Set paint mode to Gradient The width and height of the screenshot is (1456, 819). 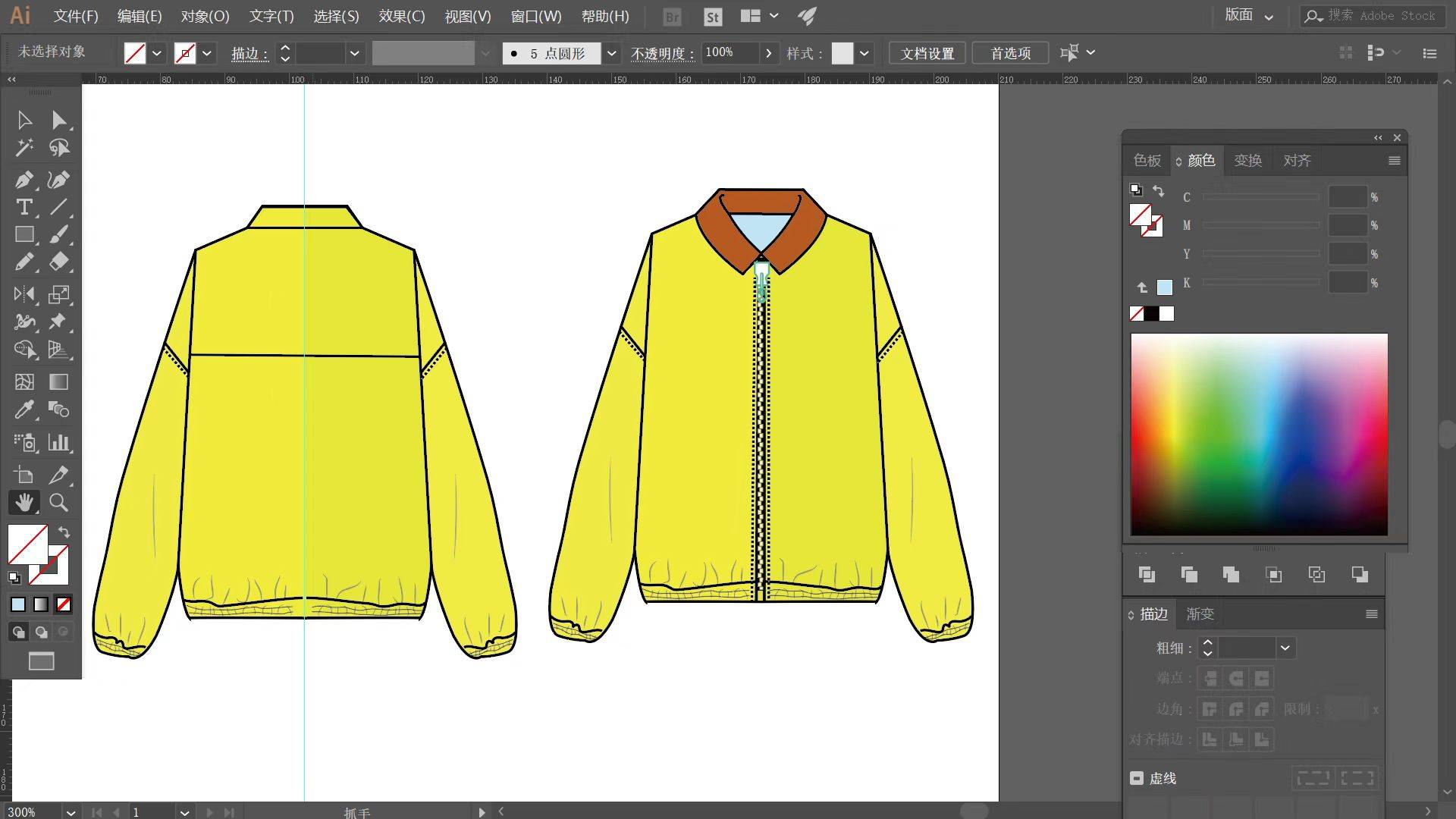41,604
